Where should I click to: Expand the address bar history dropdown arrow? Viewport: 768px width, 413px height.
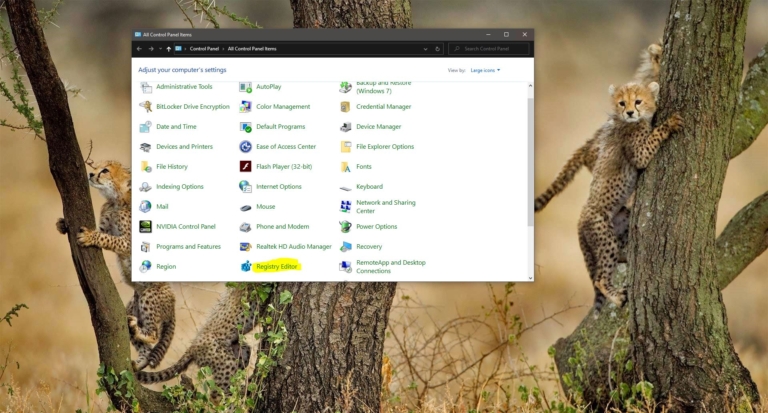click(x=425, y=49)
